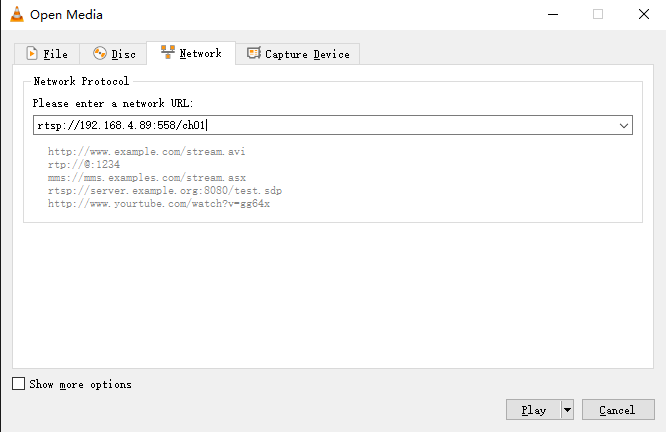Viewport: 666px width, 432px height.
Task: Go to the Capture Device tab label
Action: 308,54
